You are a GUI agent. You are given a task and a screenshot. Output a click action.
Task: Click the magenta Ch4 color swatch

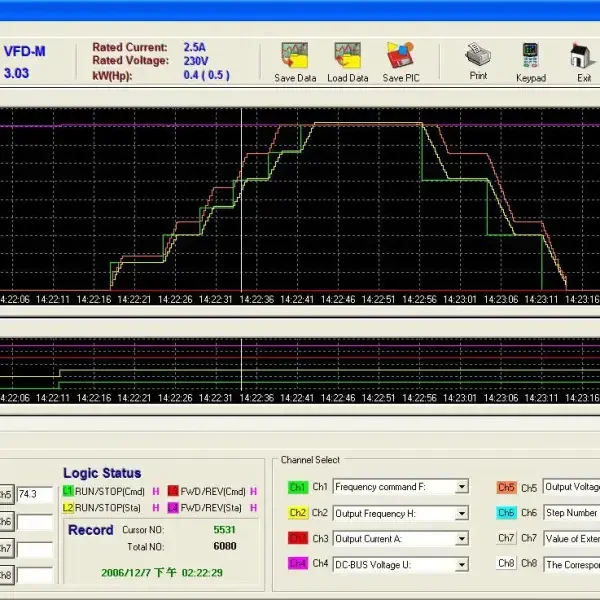pyautogui.click(x=298, y=564)
